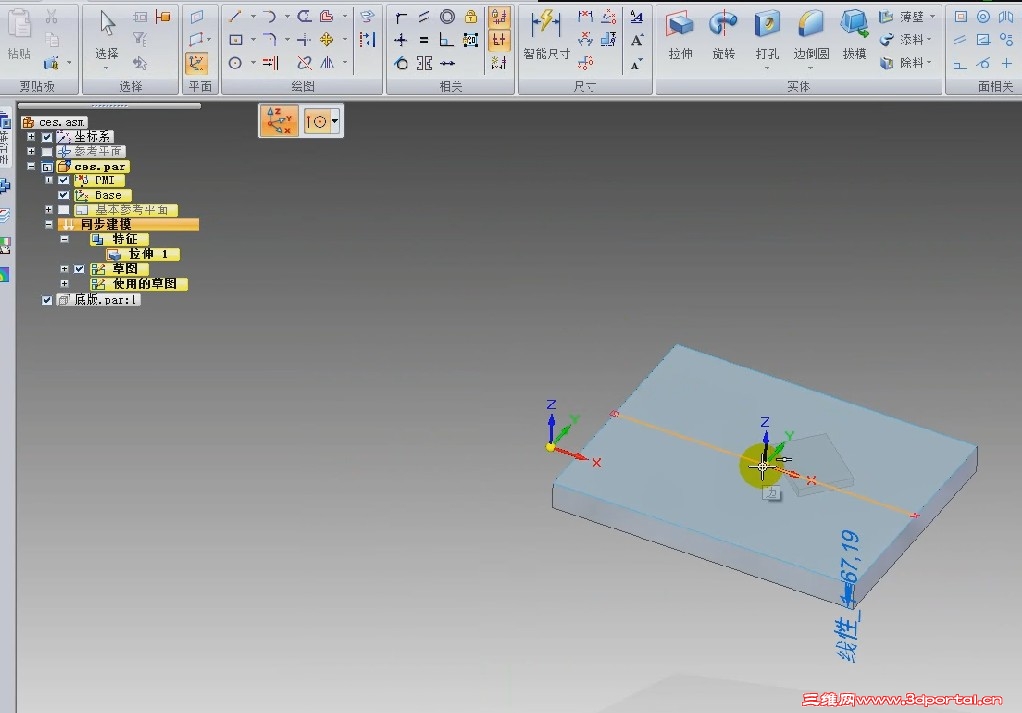
Task: Pick the Circle by center tool
Action: pos(235,63)
